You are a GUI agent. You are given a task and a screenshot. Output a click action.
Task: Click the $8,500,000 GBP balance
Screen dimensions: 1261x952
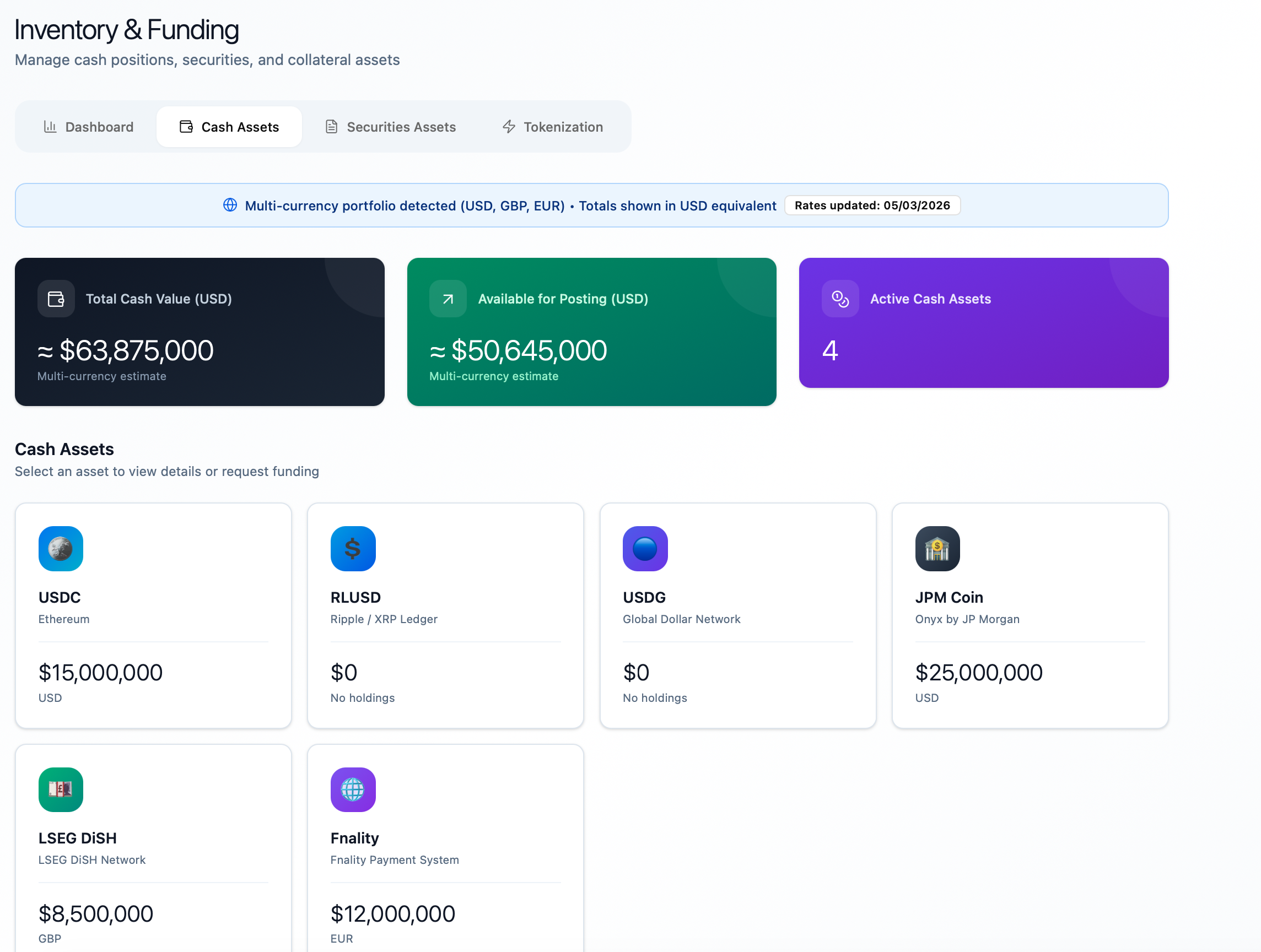pos(96,914)
